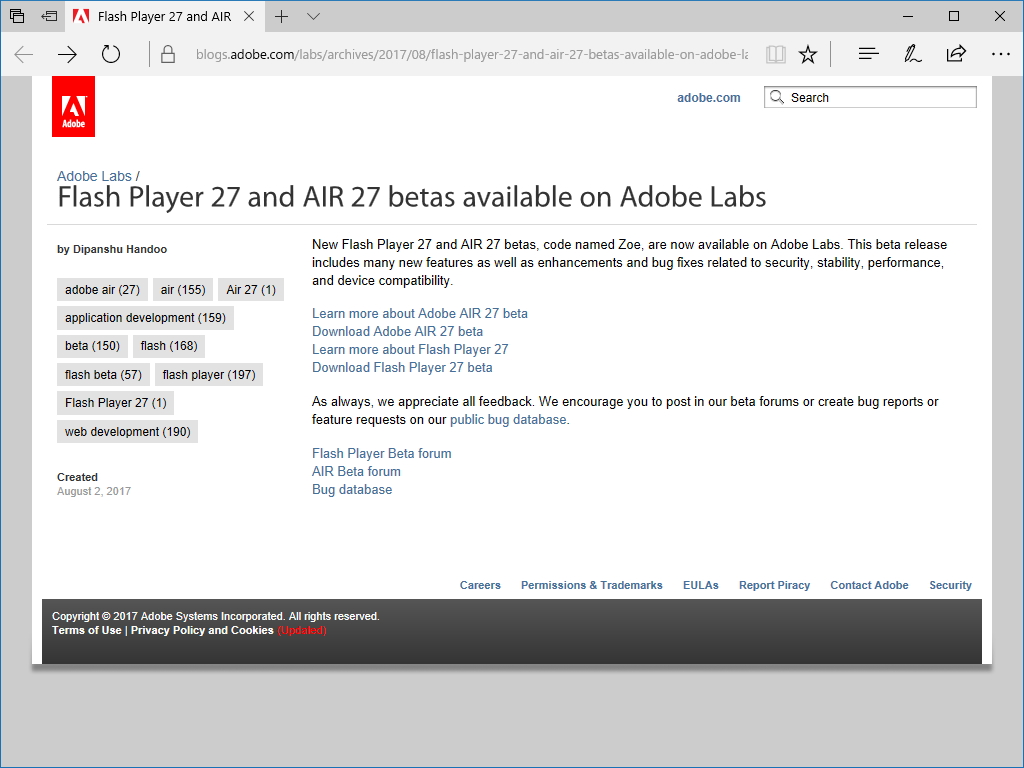Close the Flash Player 27 and AIR tab
This screenshot has width=1024, height=768.
click(249, 16)
